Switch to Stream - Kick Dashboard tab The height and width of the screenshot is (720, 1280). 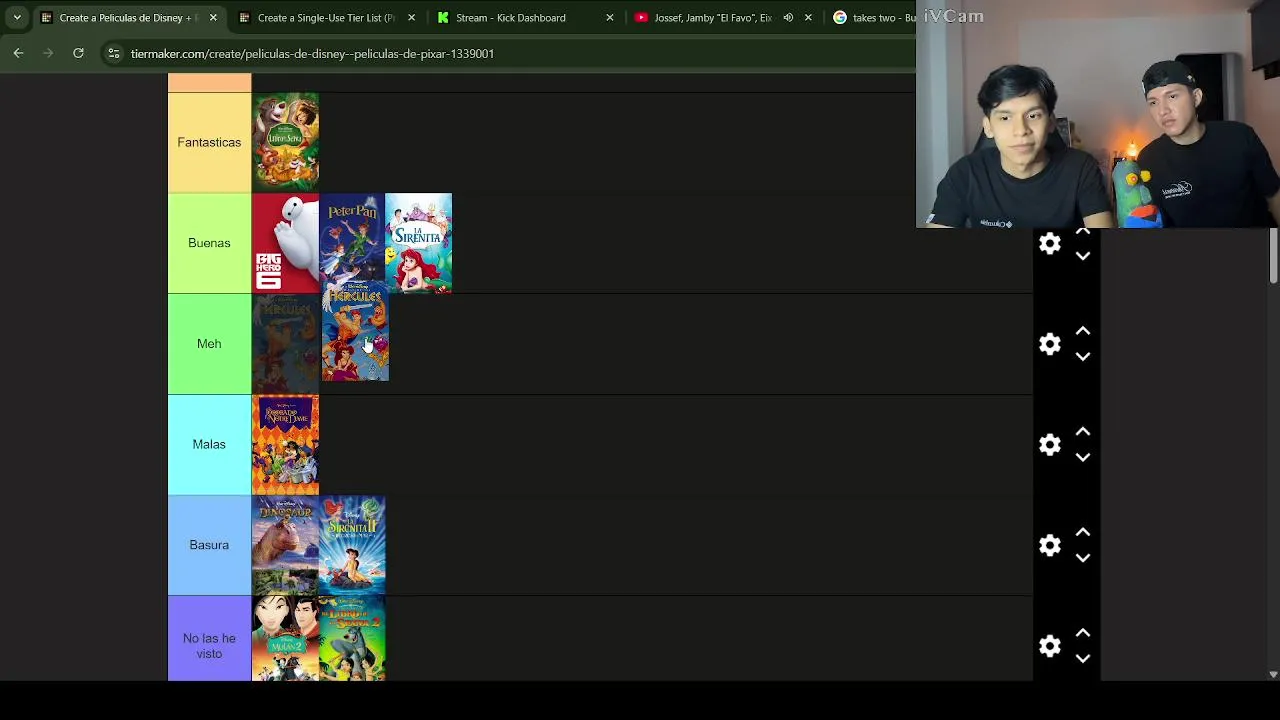tap(511, 17)
